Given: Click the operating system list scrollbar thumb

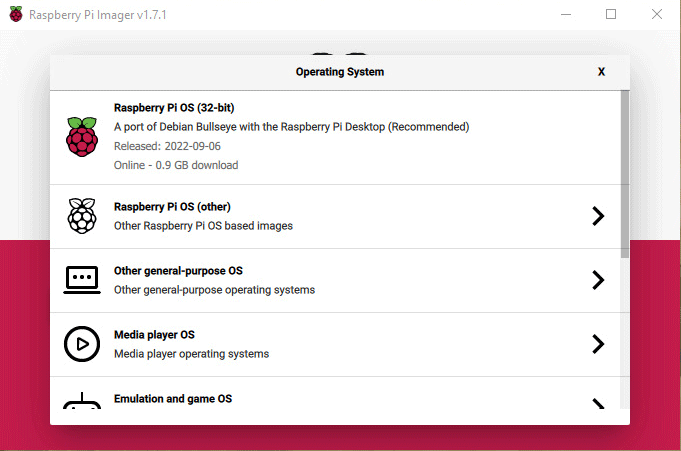Looking at the screenshot, I should click(625, 174).
